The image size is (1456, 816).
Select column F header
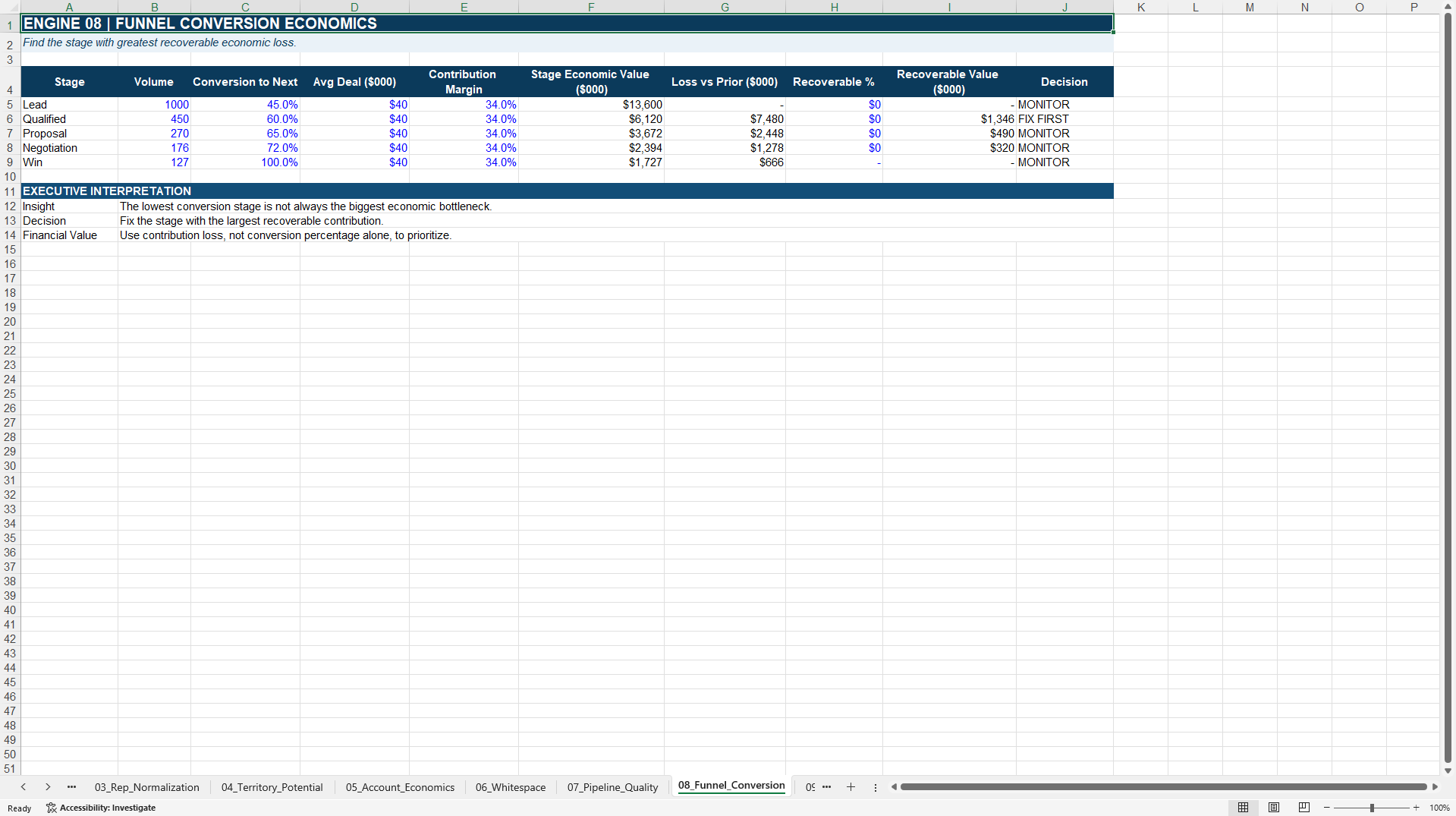pos(591,7)
